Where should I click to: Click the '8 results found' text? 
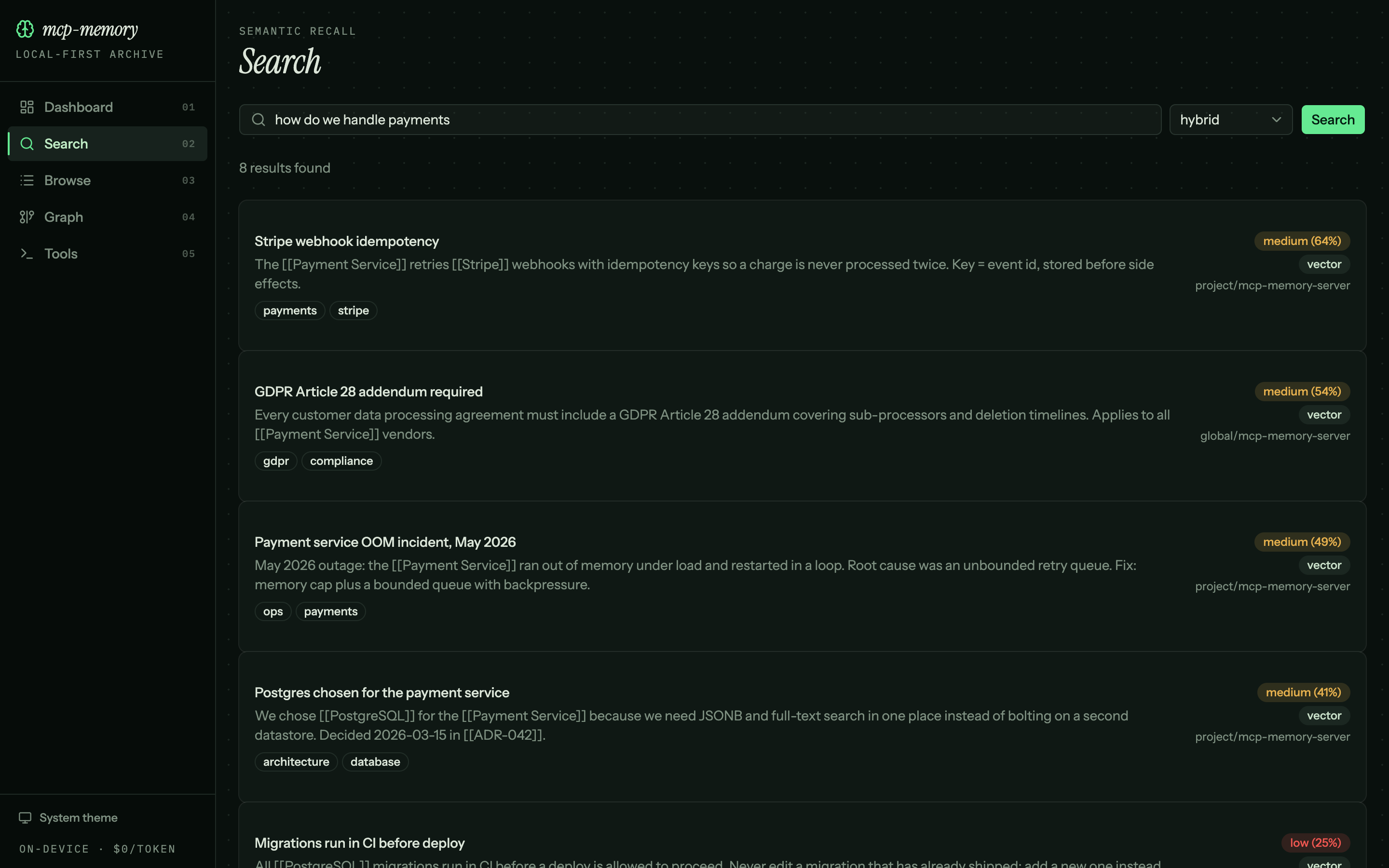285,168
